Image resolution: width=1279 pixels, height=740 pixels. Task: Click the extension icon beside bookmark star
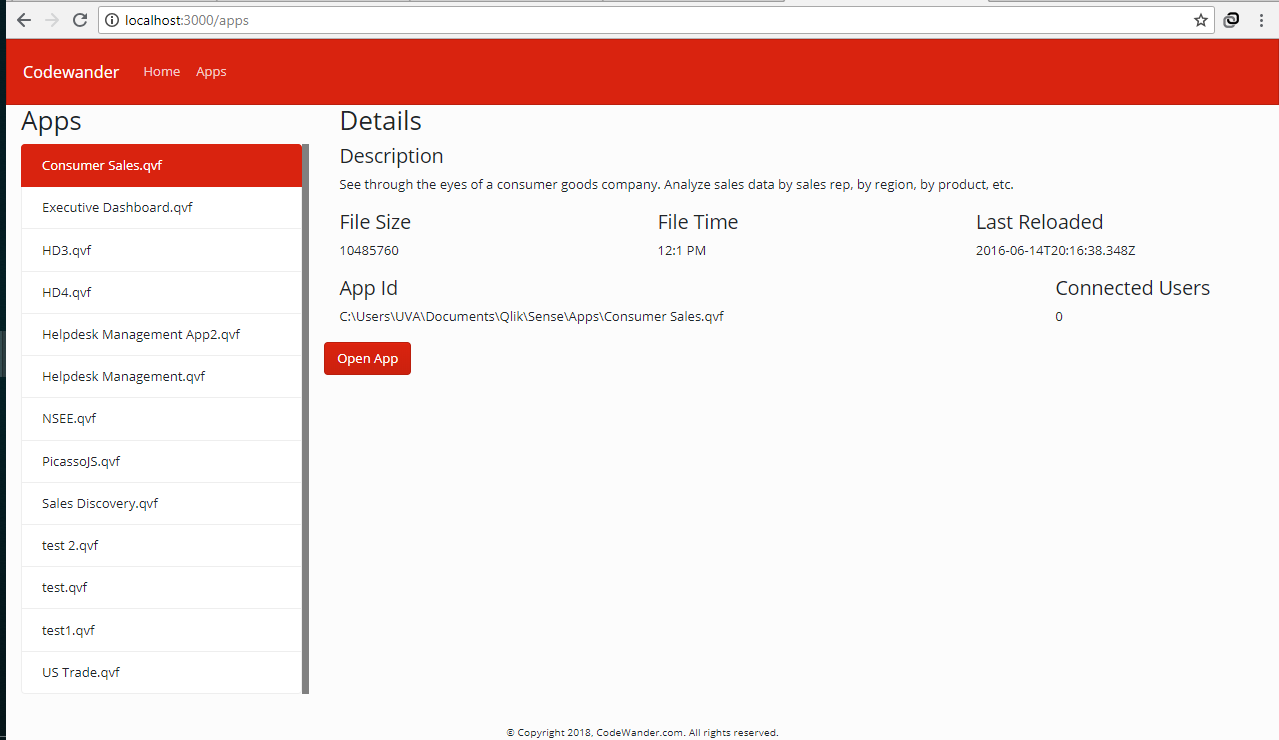1232,20
